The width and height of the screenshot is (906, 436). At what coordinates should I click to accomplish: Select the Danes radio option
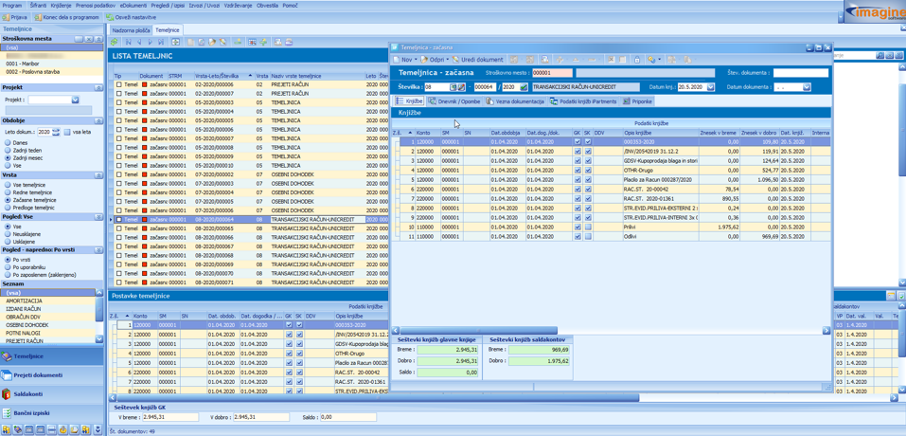pyautogui.click(x=16, y=142)
